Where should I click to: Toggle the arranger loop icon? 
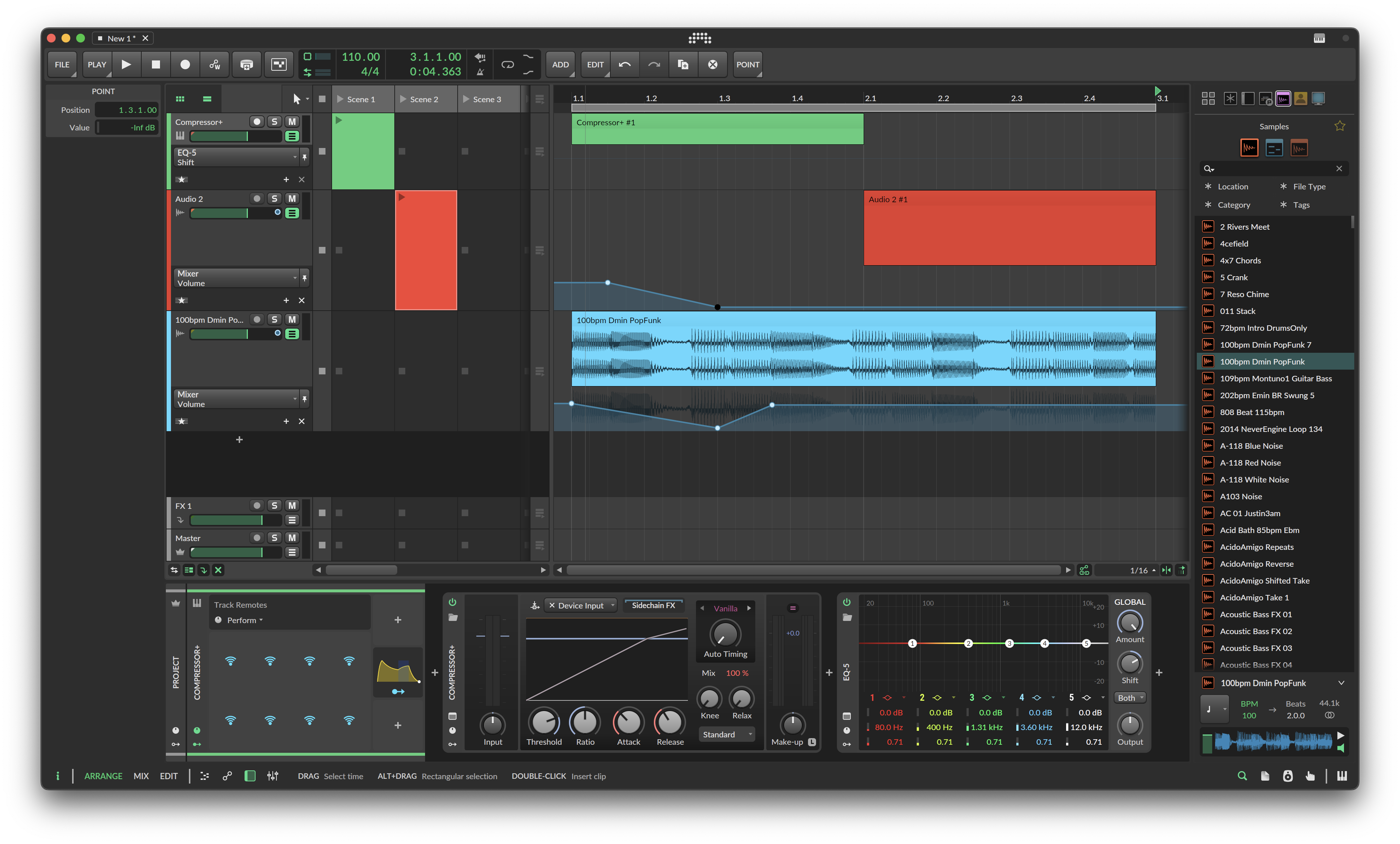click(507, 65)
